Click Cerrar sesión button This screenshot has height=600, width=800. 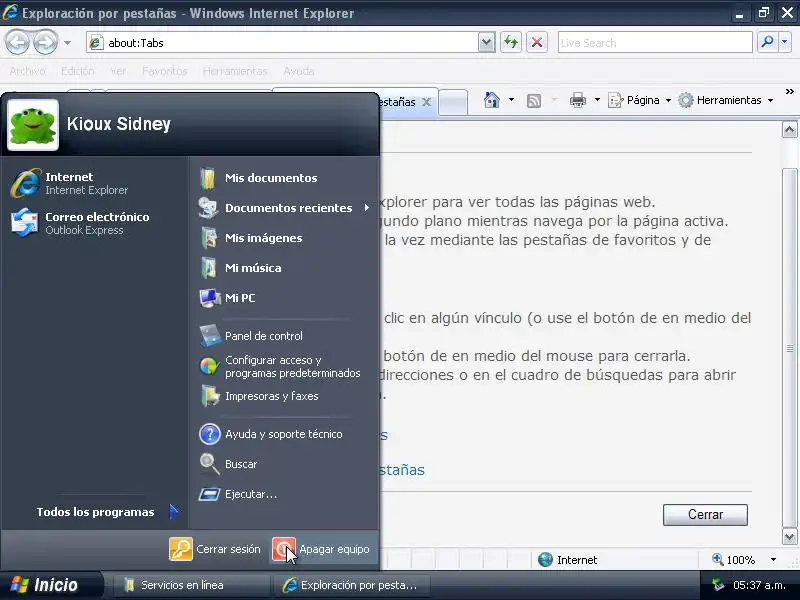tap(215, 549)
